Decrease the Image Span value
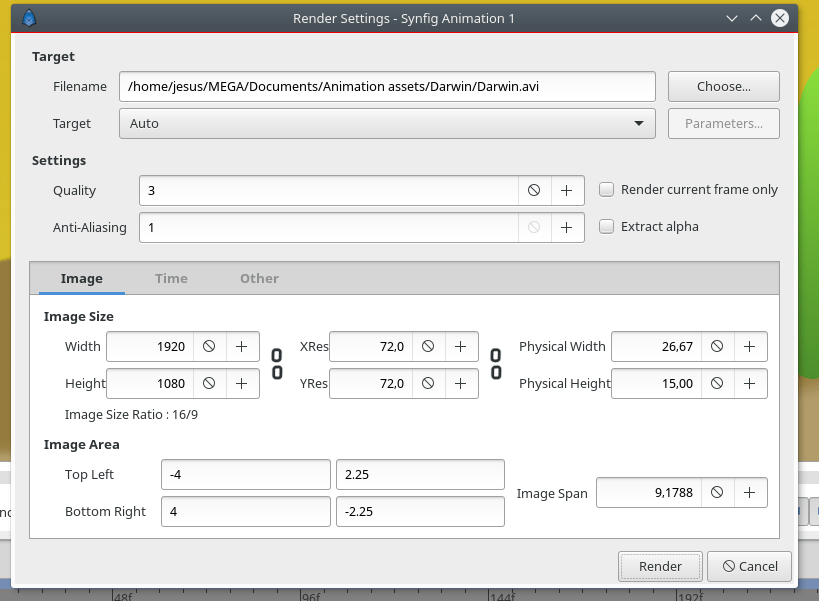 coord(717,492)
